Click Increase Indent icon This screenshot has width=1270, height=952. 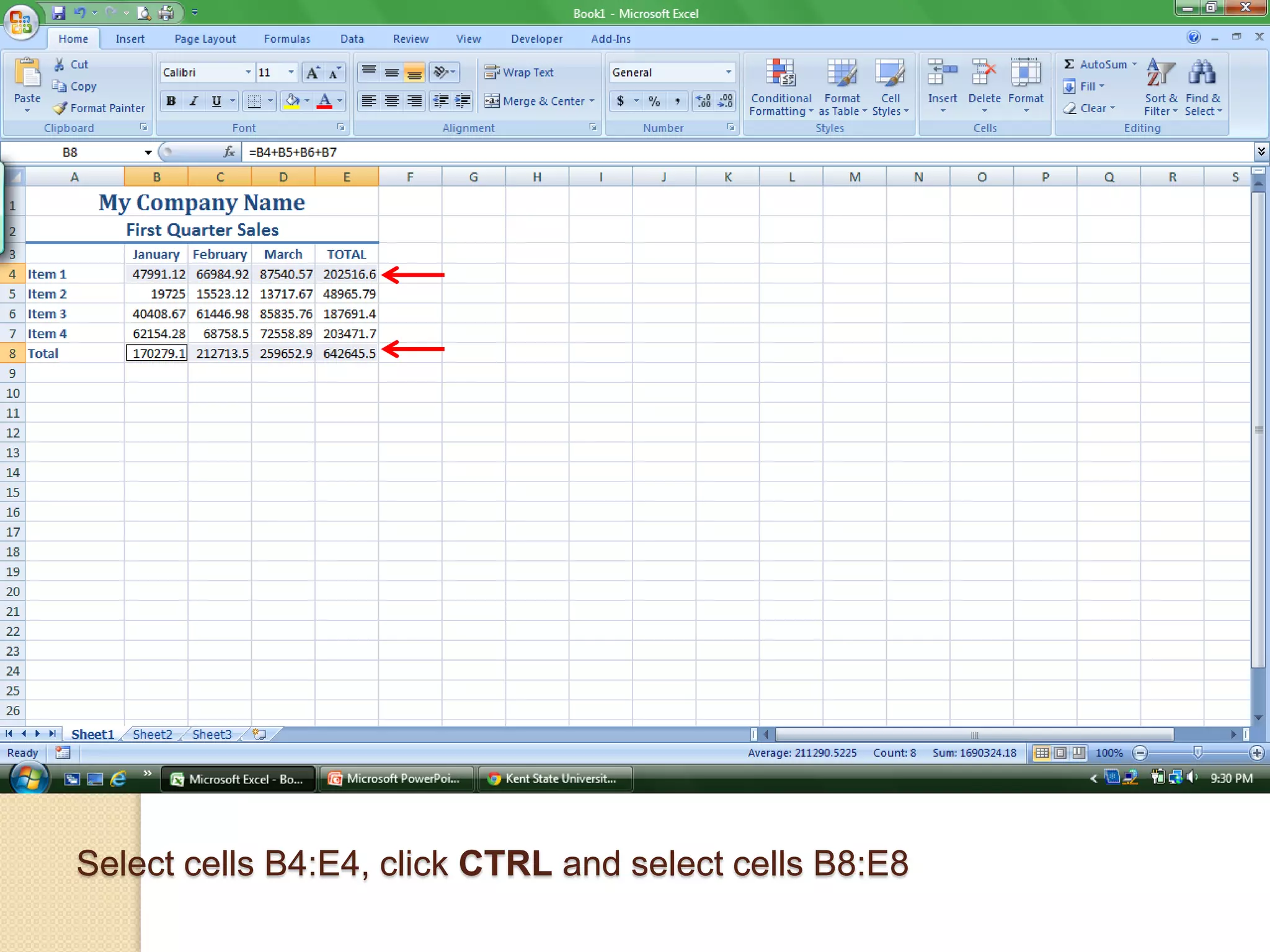click(463, 101)
